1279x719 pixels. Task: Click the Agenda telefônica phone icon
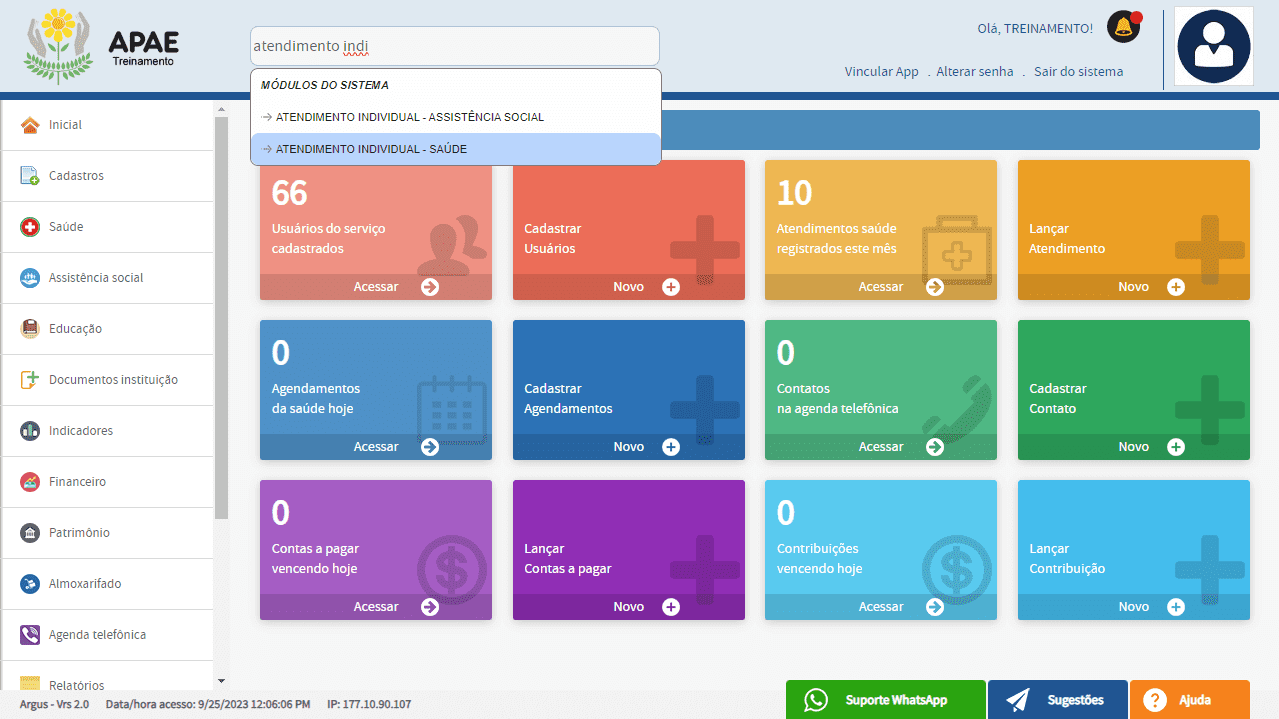30,635
